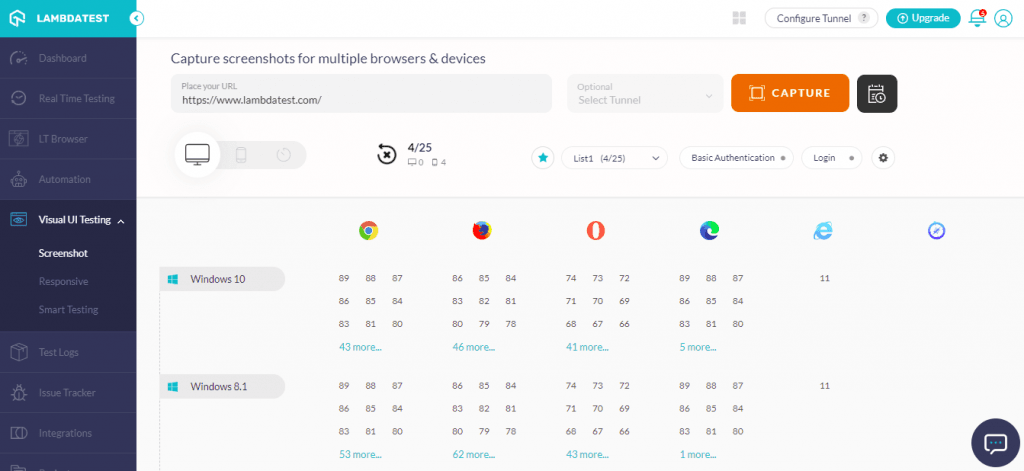Open the schedule screenshot calendar icon
The height and width of the screenshot is (471, 1024).
coord(877,93)
